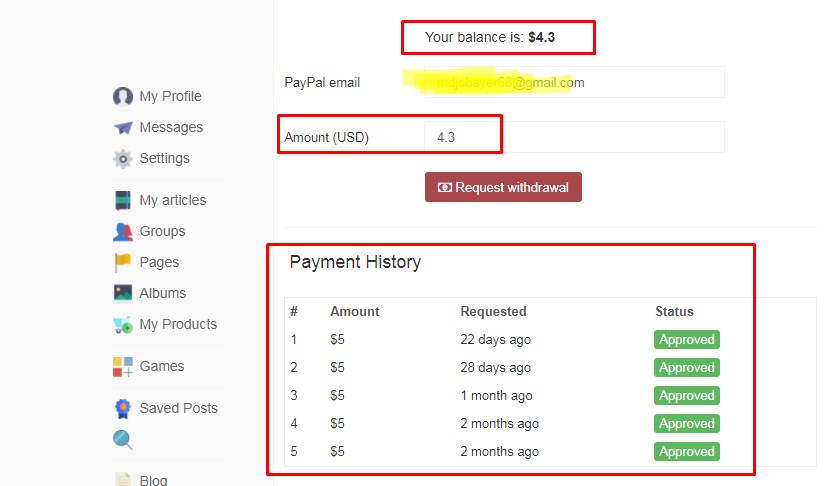Click the Settings gear icon

pyautogui.click(x=123, y=158)
